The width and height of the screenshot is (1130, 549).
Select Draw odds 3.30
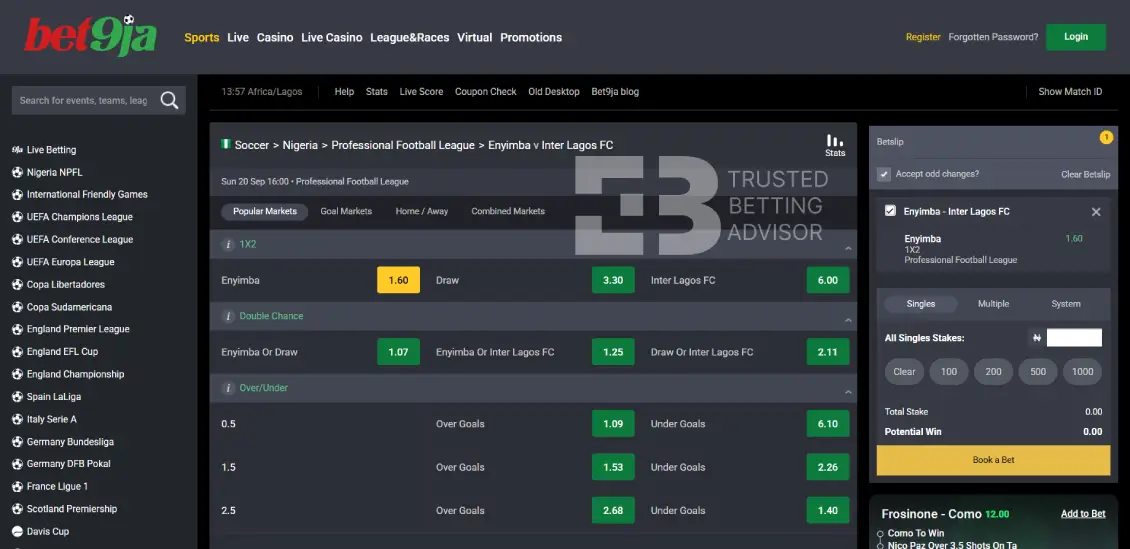[613, 280]
